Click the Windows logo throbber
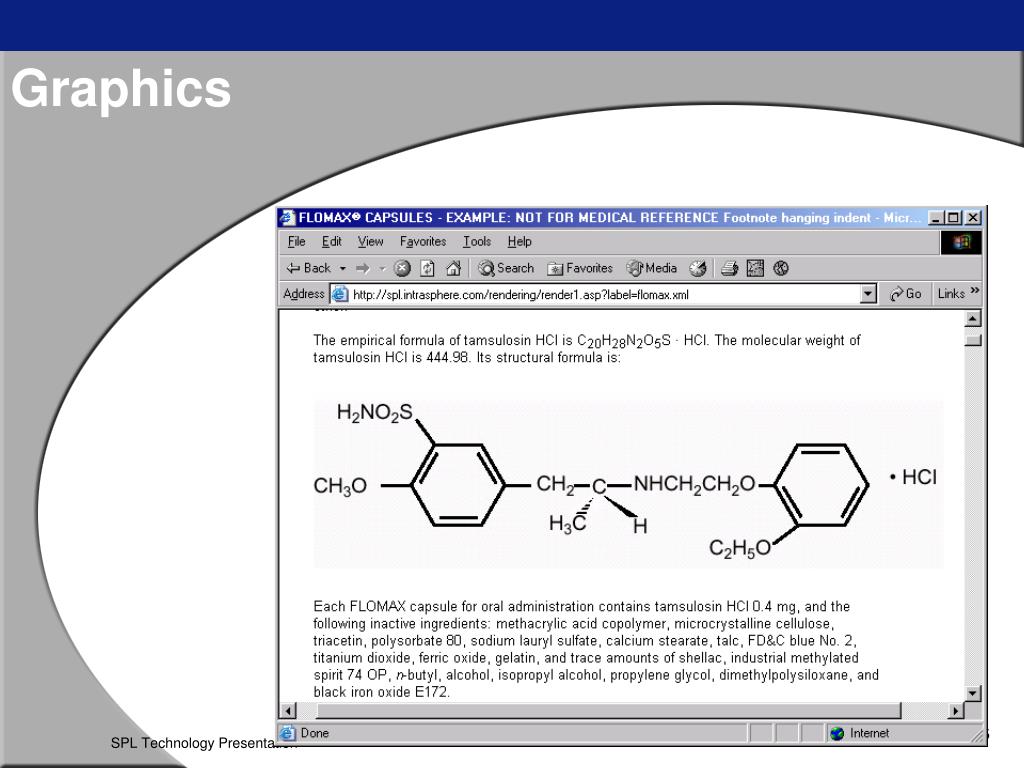Screen dimensions: 1024x768 click(x=961, y=242)
